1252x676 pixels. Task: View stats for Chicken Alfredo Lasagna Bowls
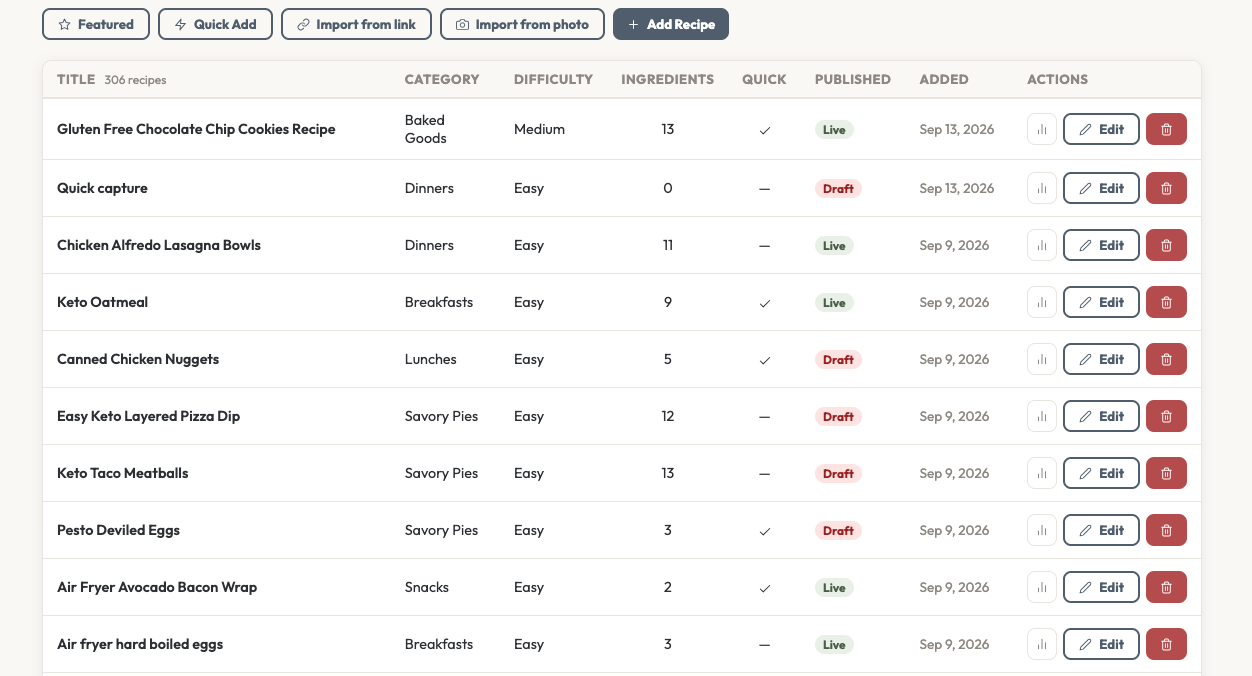point(1042,245)
